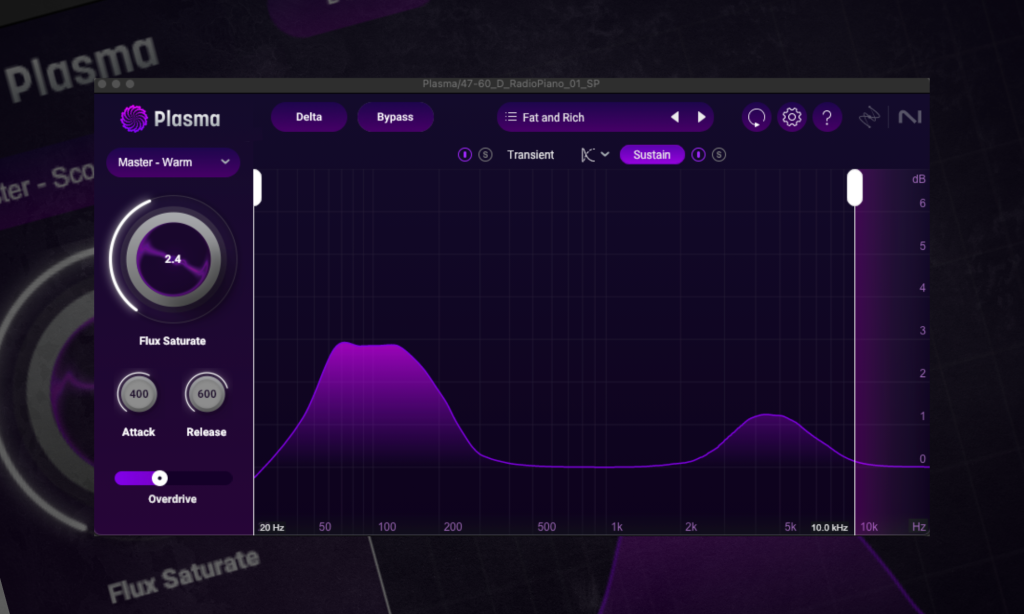Solo the Transient band

click(x=485, y=155)
